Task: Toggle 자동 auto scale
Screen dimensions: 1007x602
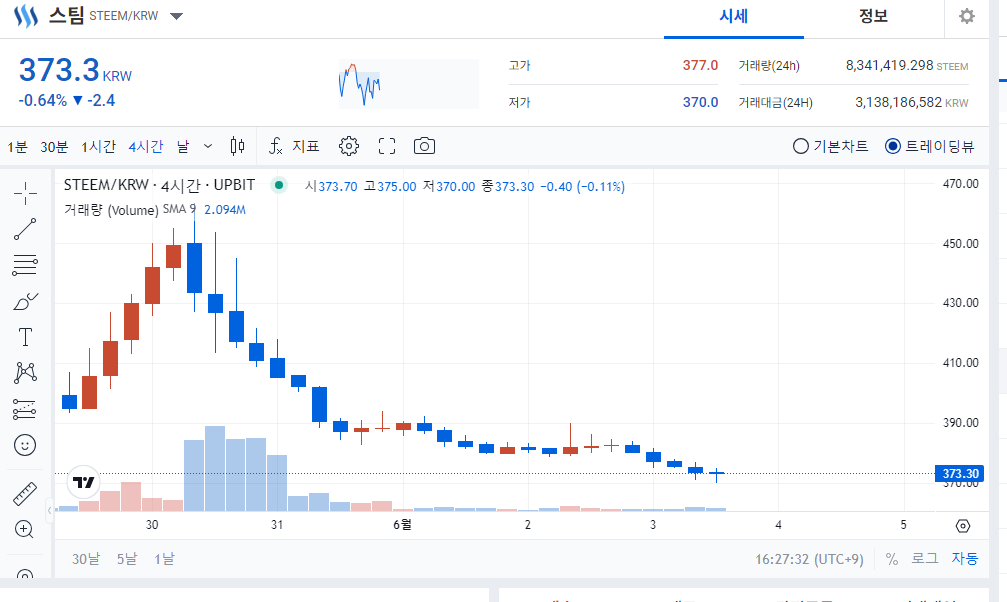Action: (x=965, y=559)
